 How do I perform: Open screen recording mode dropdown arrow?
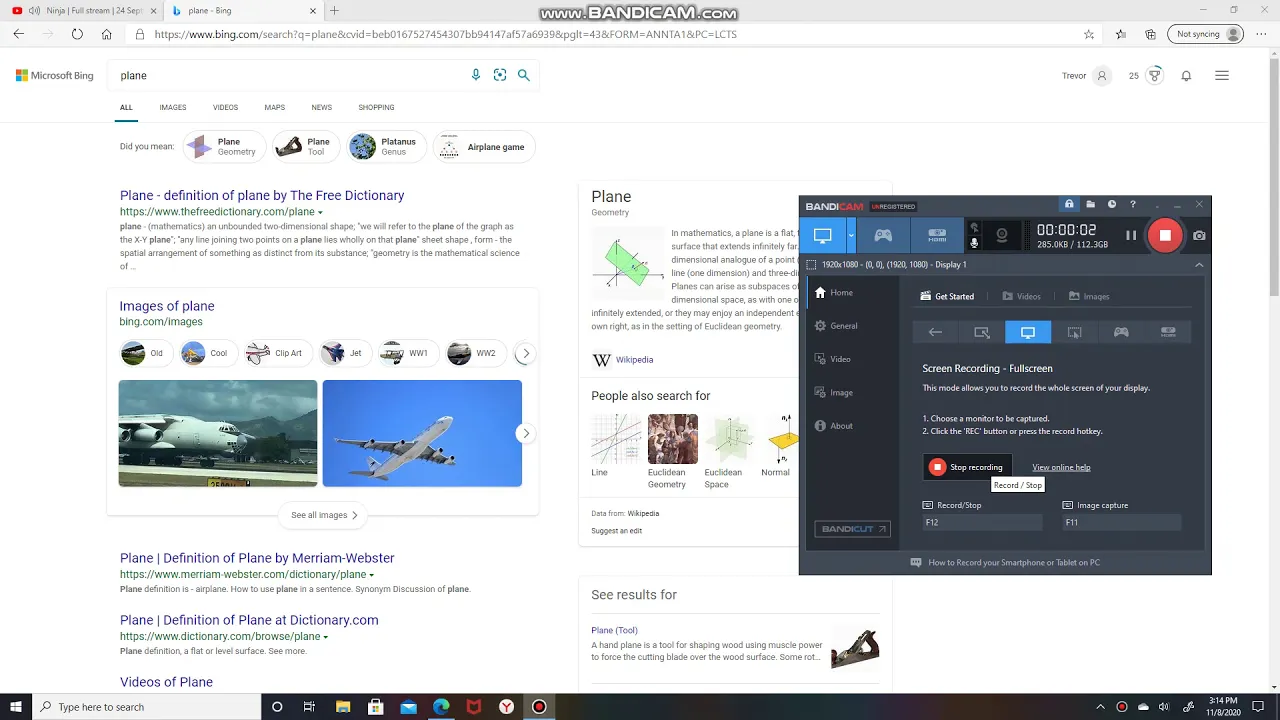click(851, 236)
